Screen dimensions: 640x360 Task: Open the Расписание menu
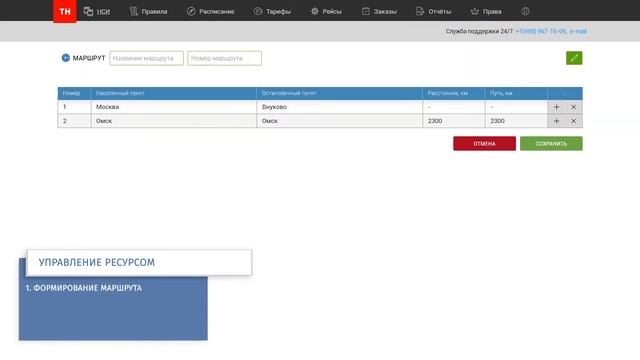[210, 11]
